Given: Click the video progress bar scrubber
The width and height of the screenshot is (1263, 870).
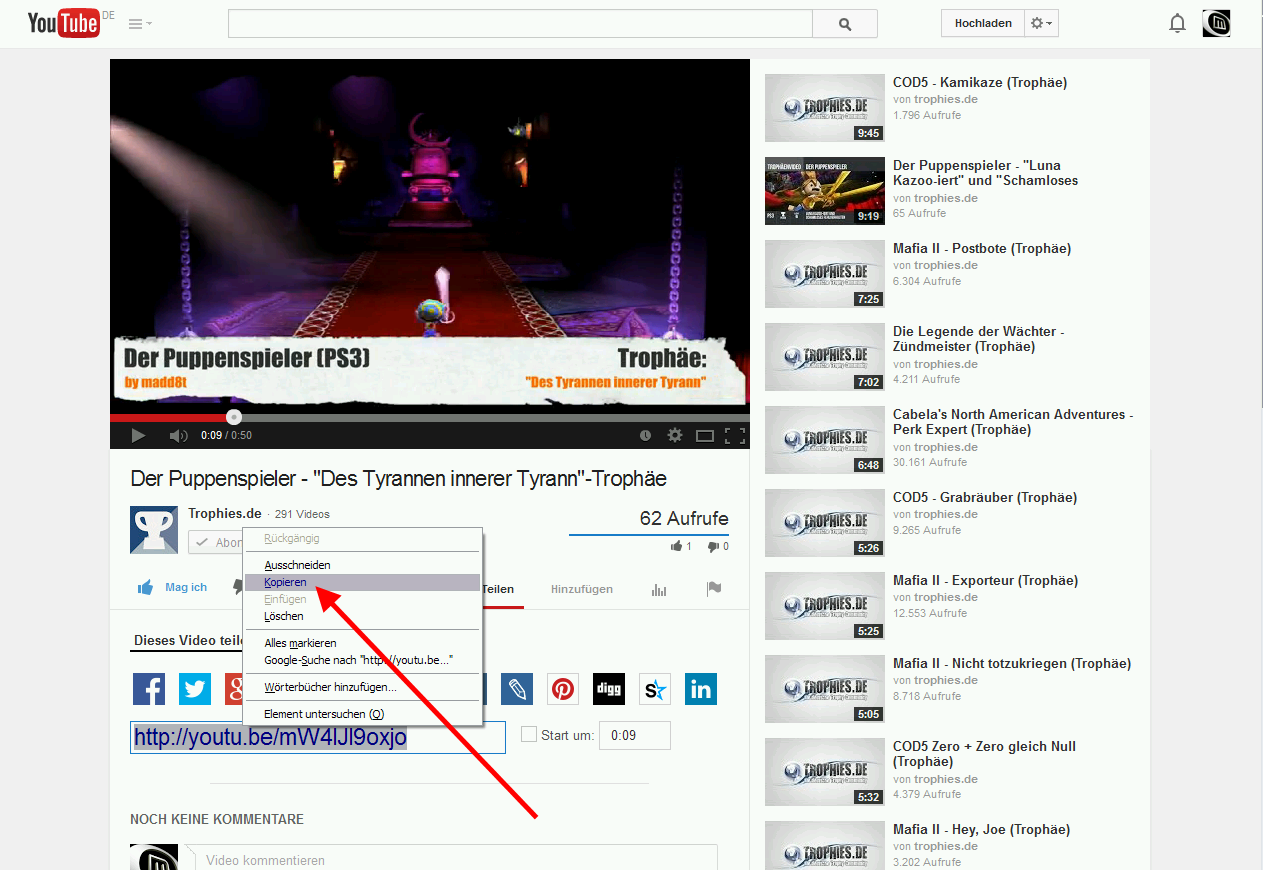Looking at the screenshot, I should (233, 416).
